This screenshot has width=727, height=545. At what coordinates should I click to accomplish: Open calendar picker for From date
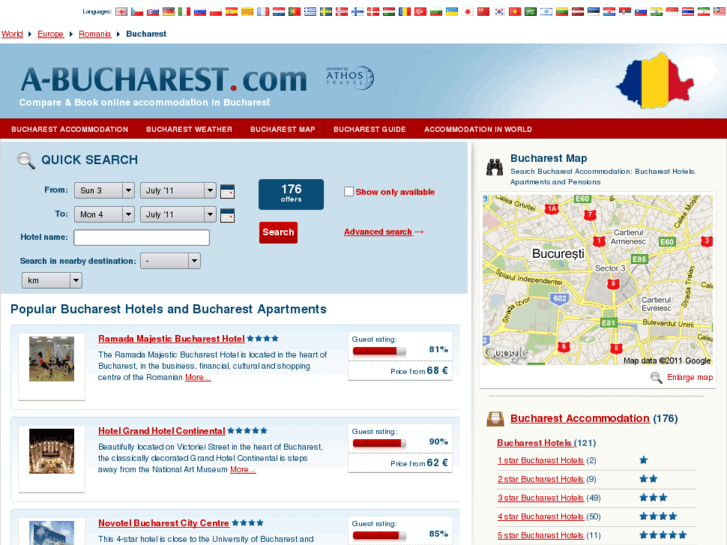click(227, 191)
